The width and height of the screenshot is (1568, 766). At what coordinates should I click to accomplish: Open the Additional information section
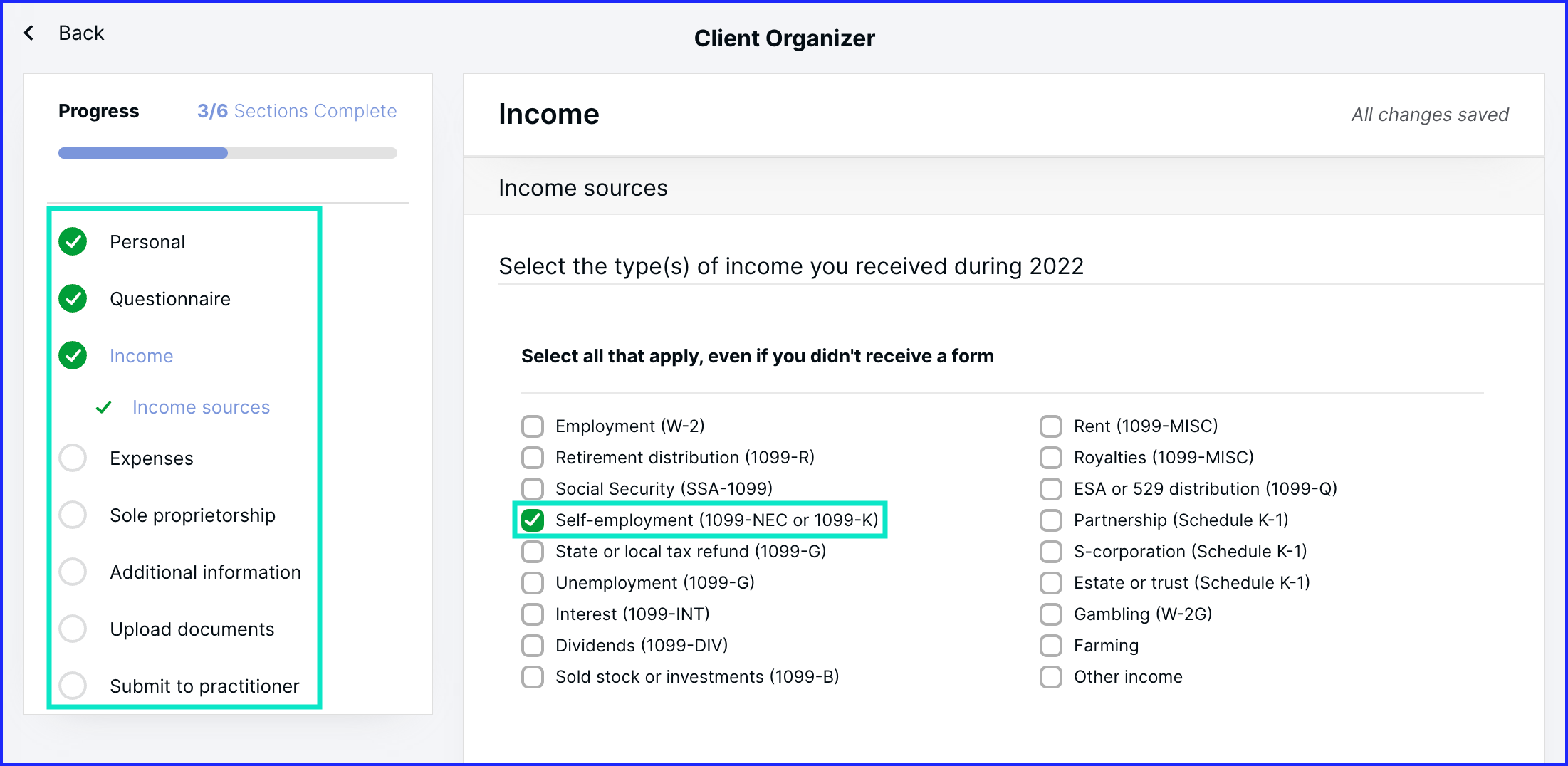click(x=205, y=572)
